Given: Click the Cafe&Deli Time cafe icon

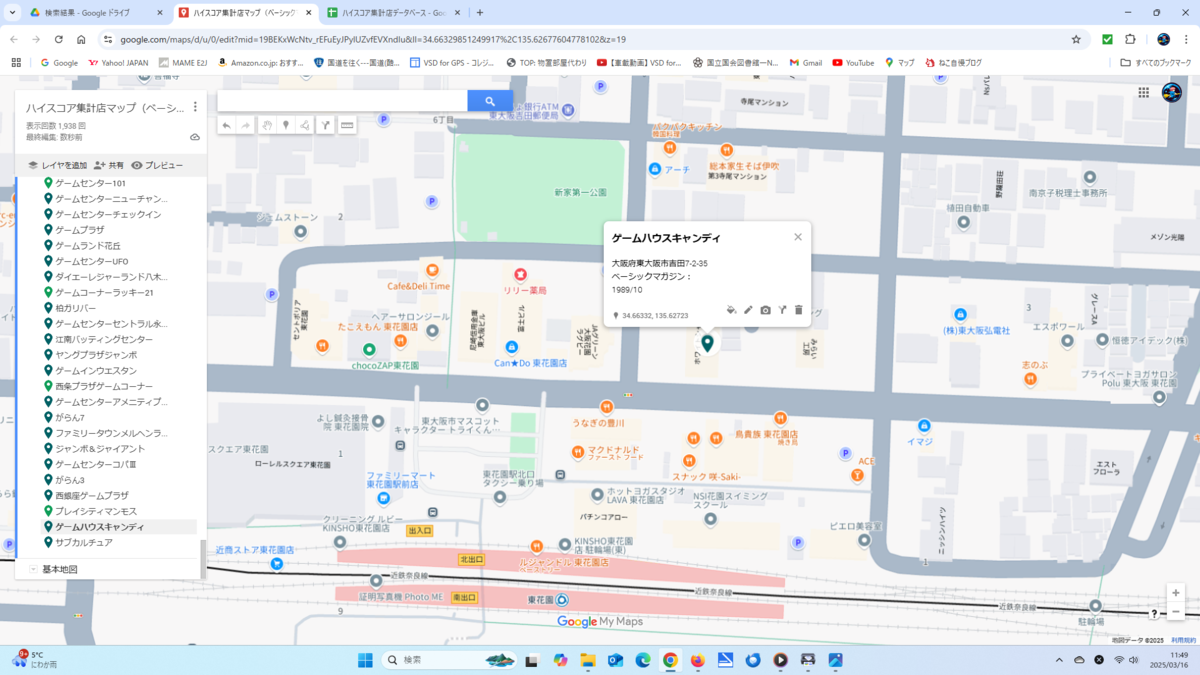Looking at the screenshot, I should [x=432, y=270].
